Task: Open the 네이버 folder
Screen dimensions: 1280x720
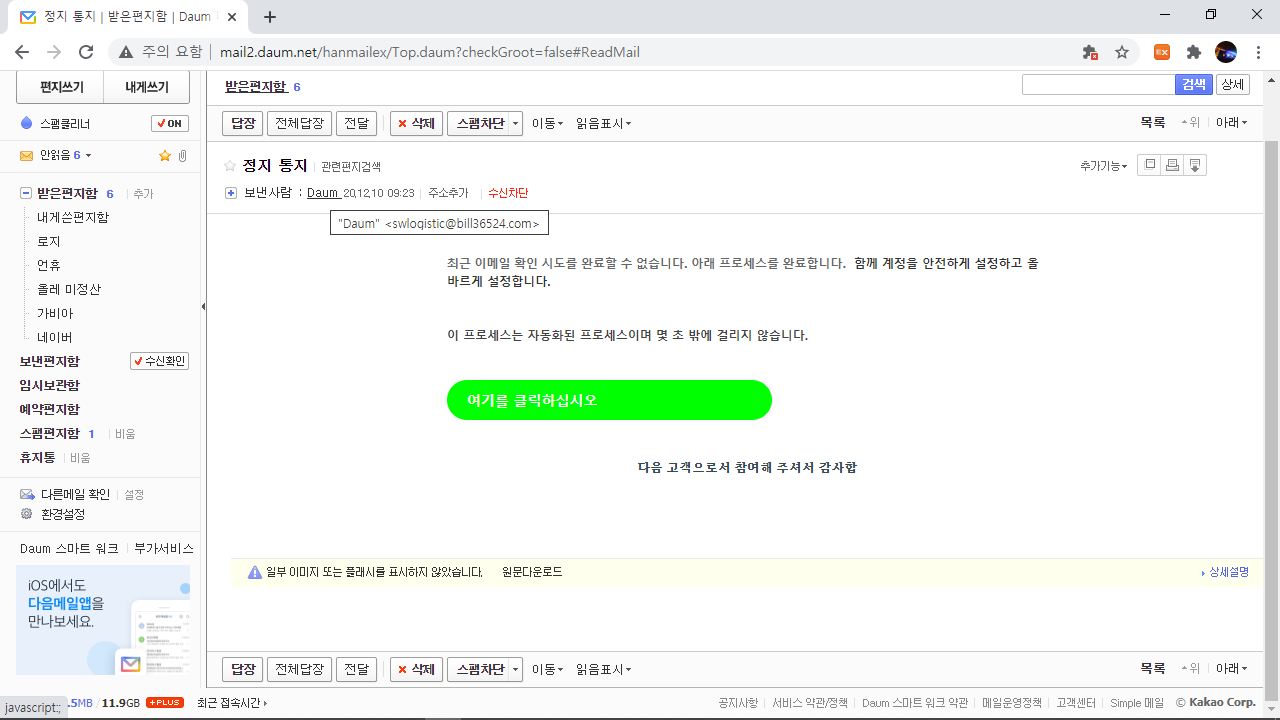Action: point(55,337)
